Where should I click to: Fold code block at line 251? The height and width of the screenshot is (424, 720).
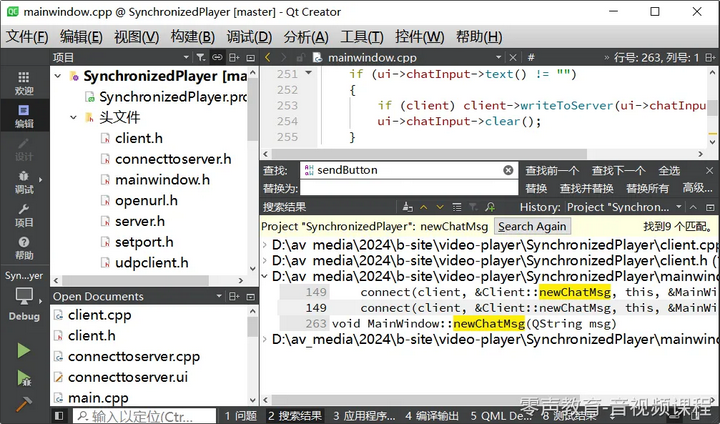coord(309,73)
